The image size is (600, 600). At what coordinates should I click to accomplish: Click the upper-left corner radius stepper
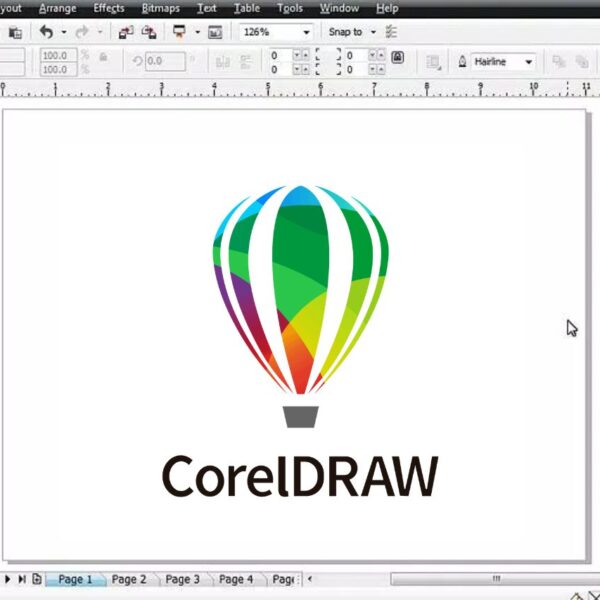(x=301, y=55)
